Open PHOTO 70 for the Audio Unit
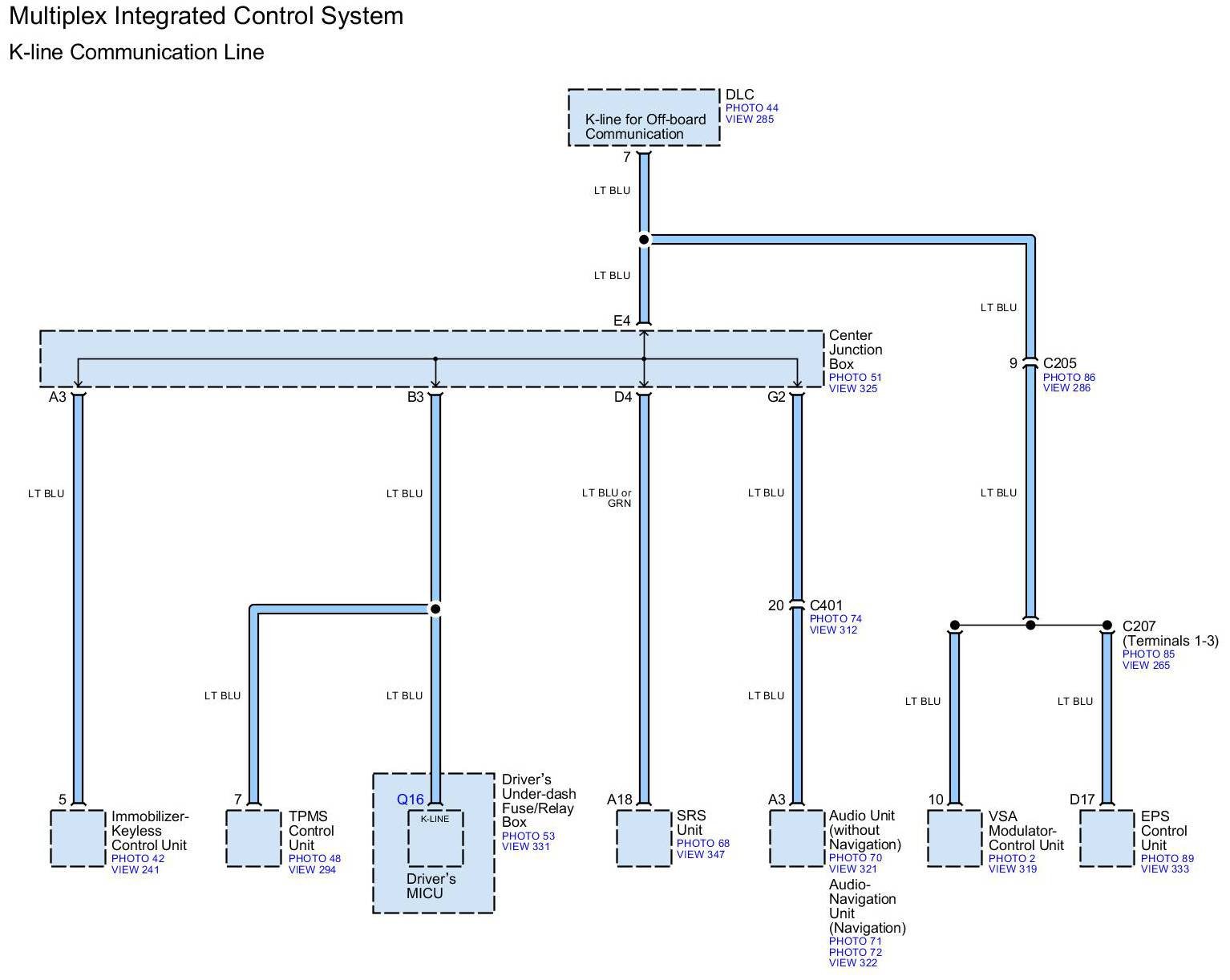Image resolution: width=1230 pixels, height=980 pixels. (855, 858)
